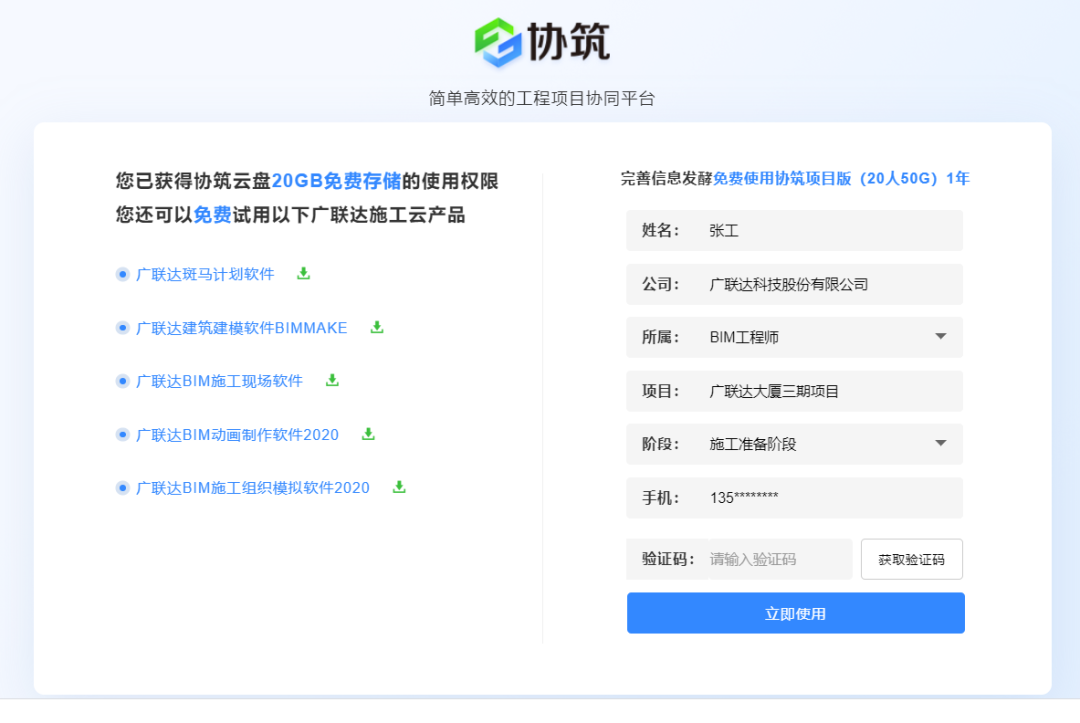Image resolution: width=1080 pixels, height=723 pixels.
Task: Select the bullet beside 广联达BIM动画制作软件2020
Action: (x=123, y=434)
